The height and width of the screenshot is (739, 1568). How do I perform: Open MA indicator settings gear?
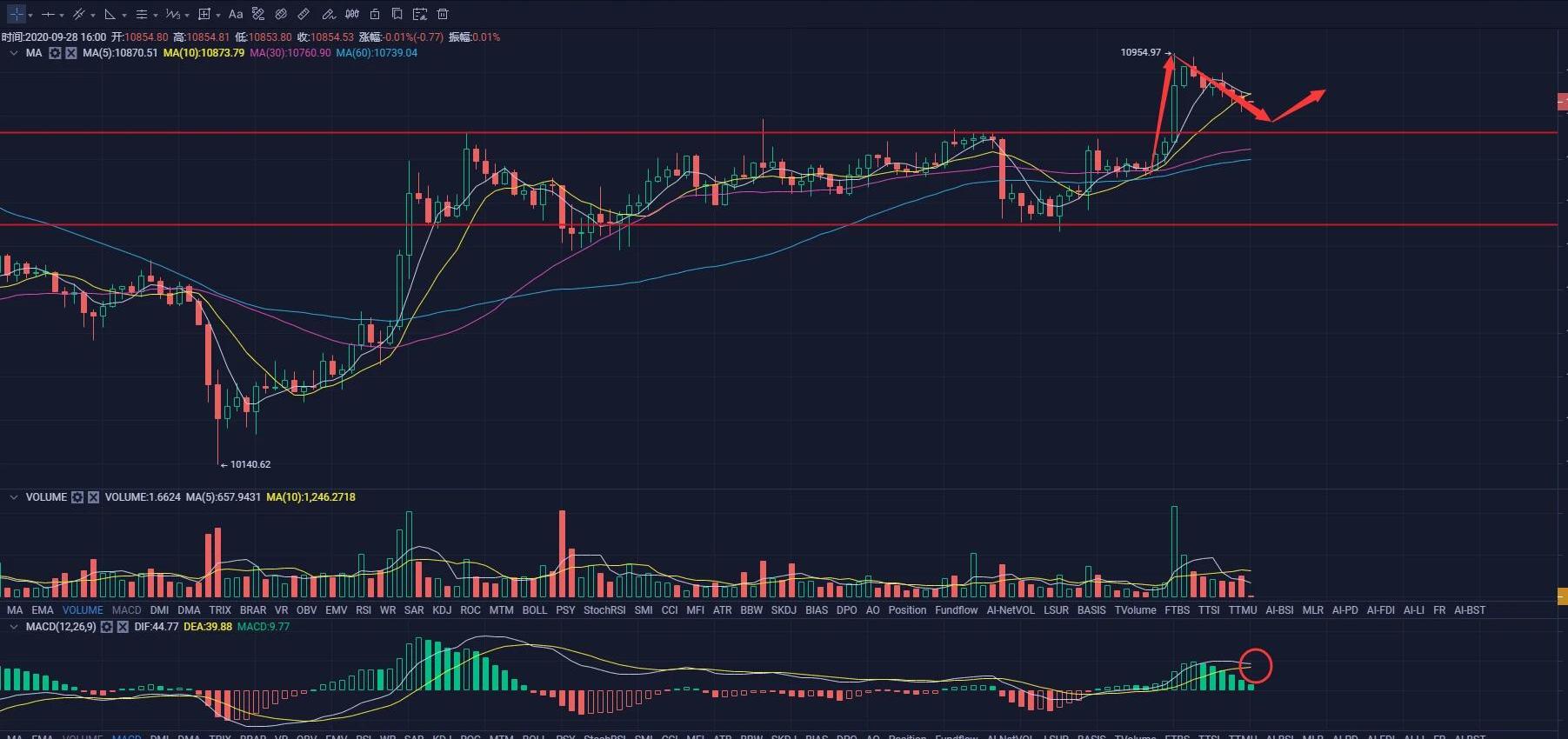(x=55, y=53)
